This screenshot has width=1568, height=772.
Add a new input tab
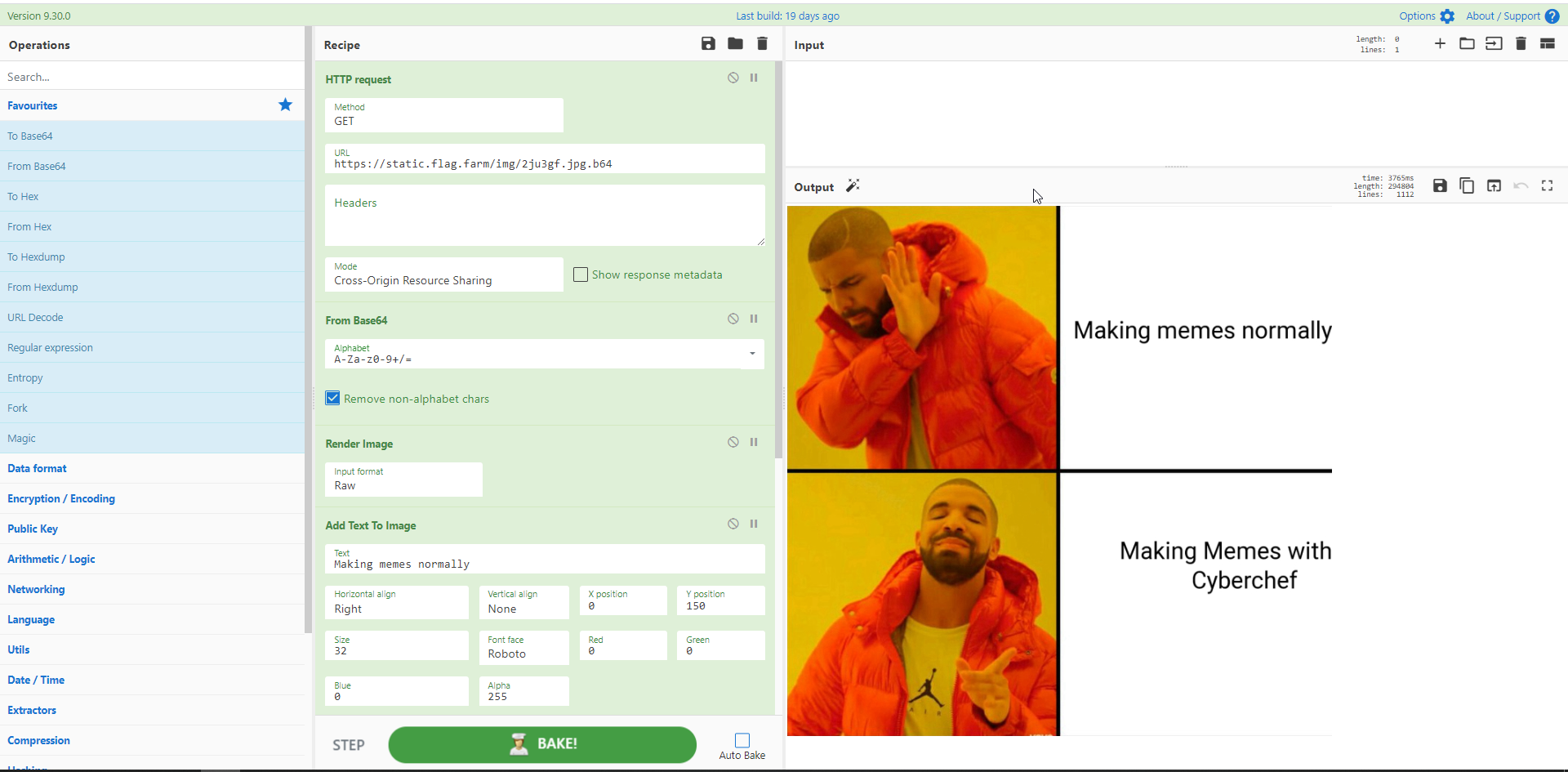click(x=1440, y=43)
